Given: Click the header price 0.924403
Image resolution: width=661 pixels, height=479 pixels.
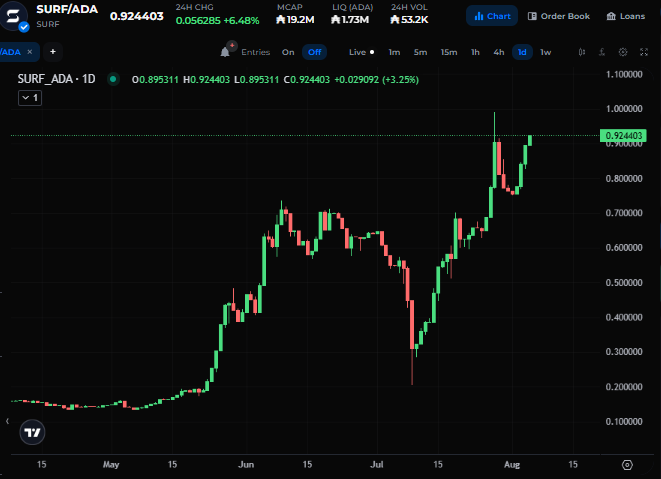Looking at the screenshot, I should click(x=137, y=16).
